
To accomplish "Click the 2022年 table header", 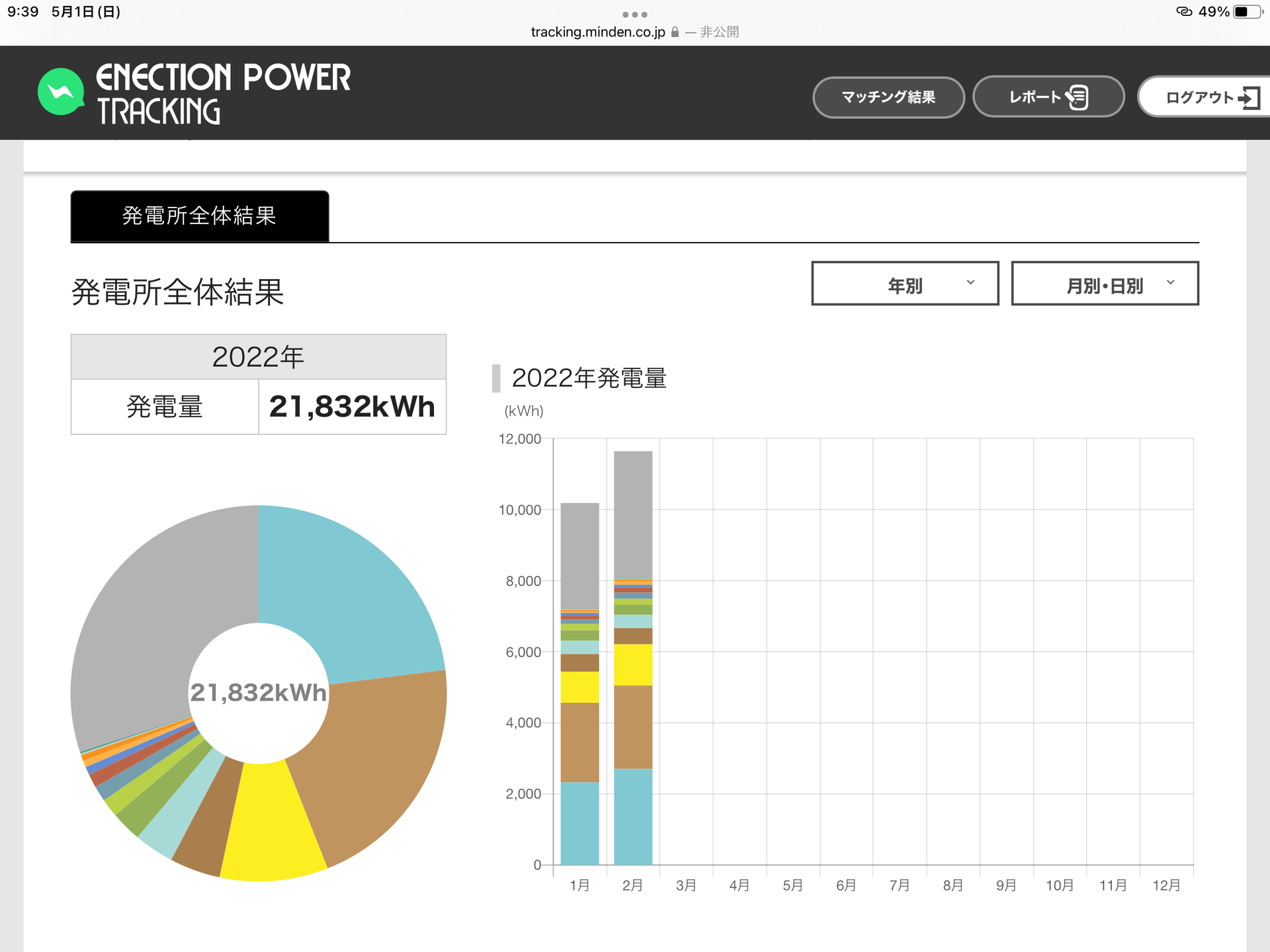I will (x=258, y=357).
